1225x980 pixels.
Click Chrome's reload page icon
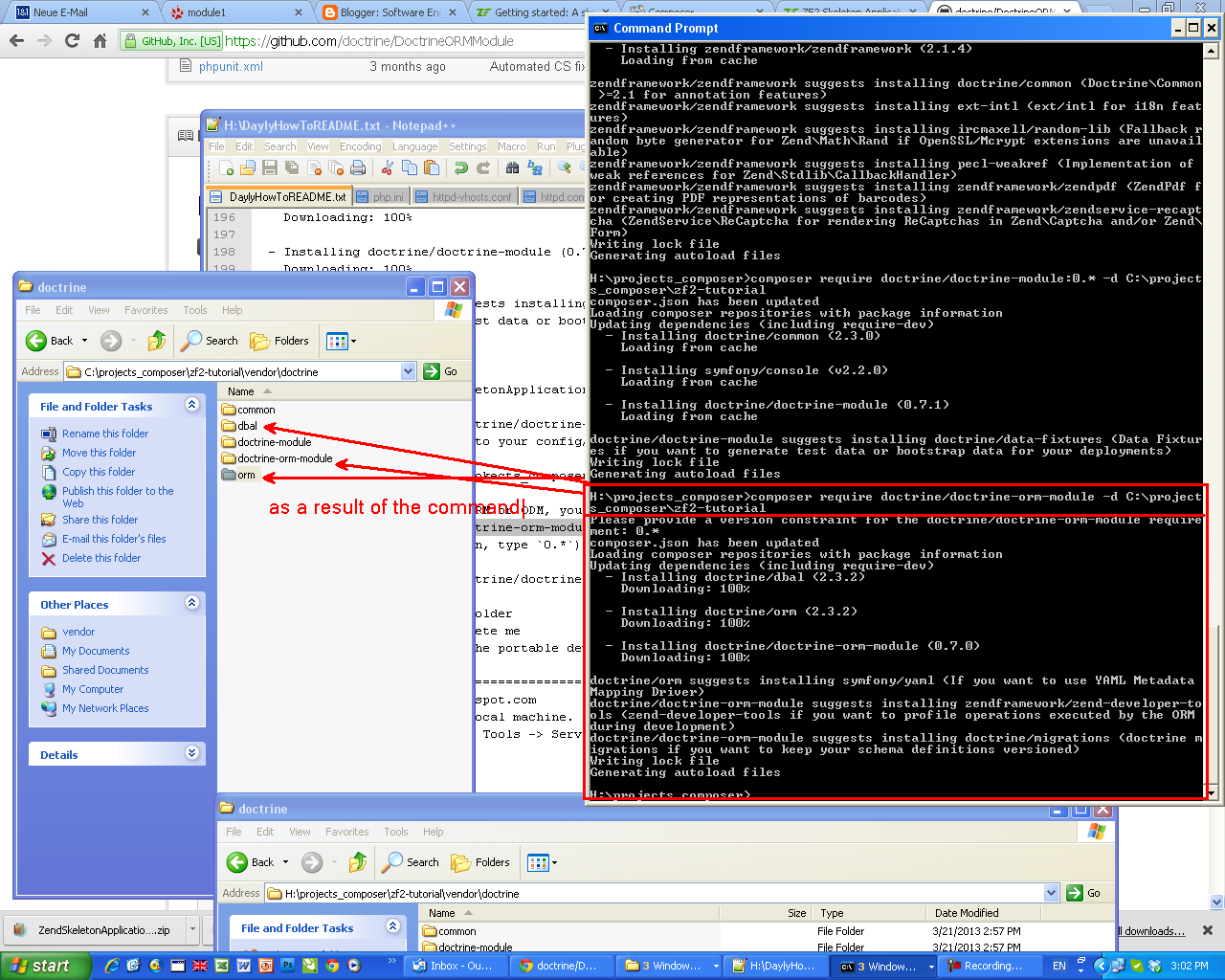pyautogui.click(x=72, y=41)
